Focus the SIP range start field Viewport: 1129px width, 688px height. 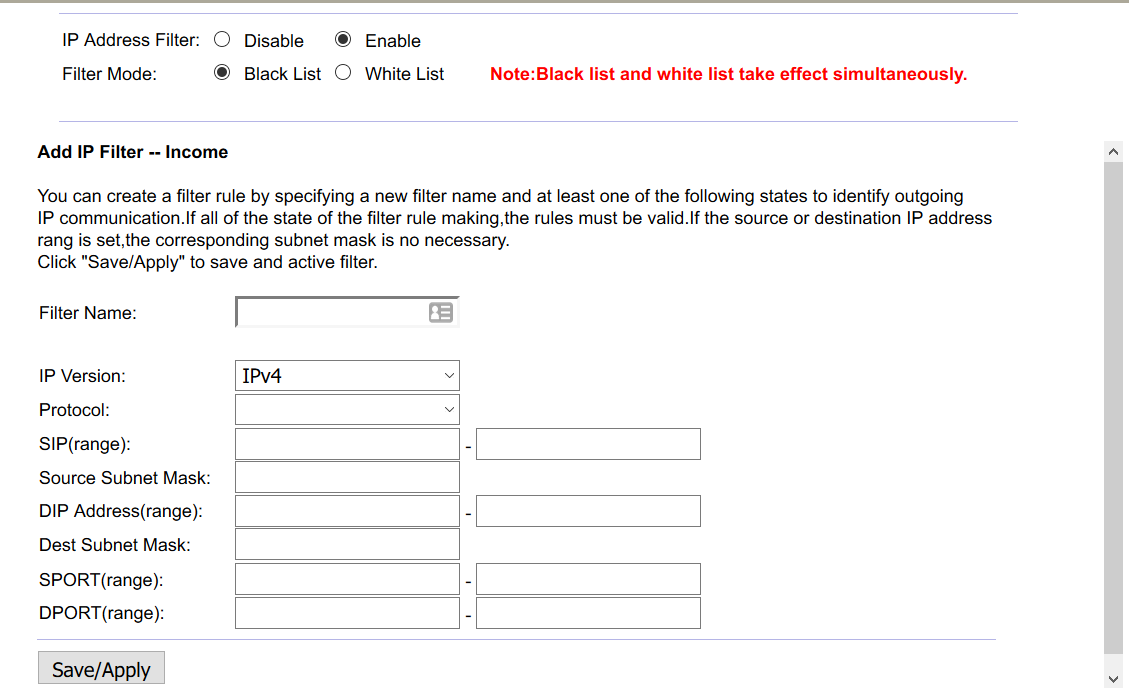click(x=347, y=444)
